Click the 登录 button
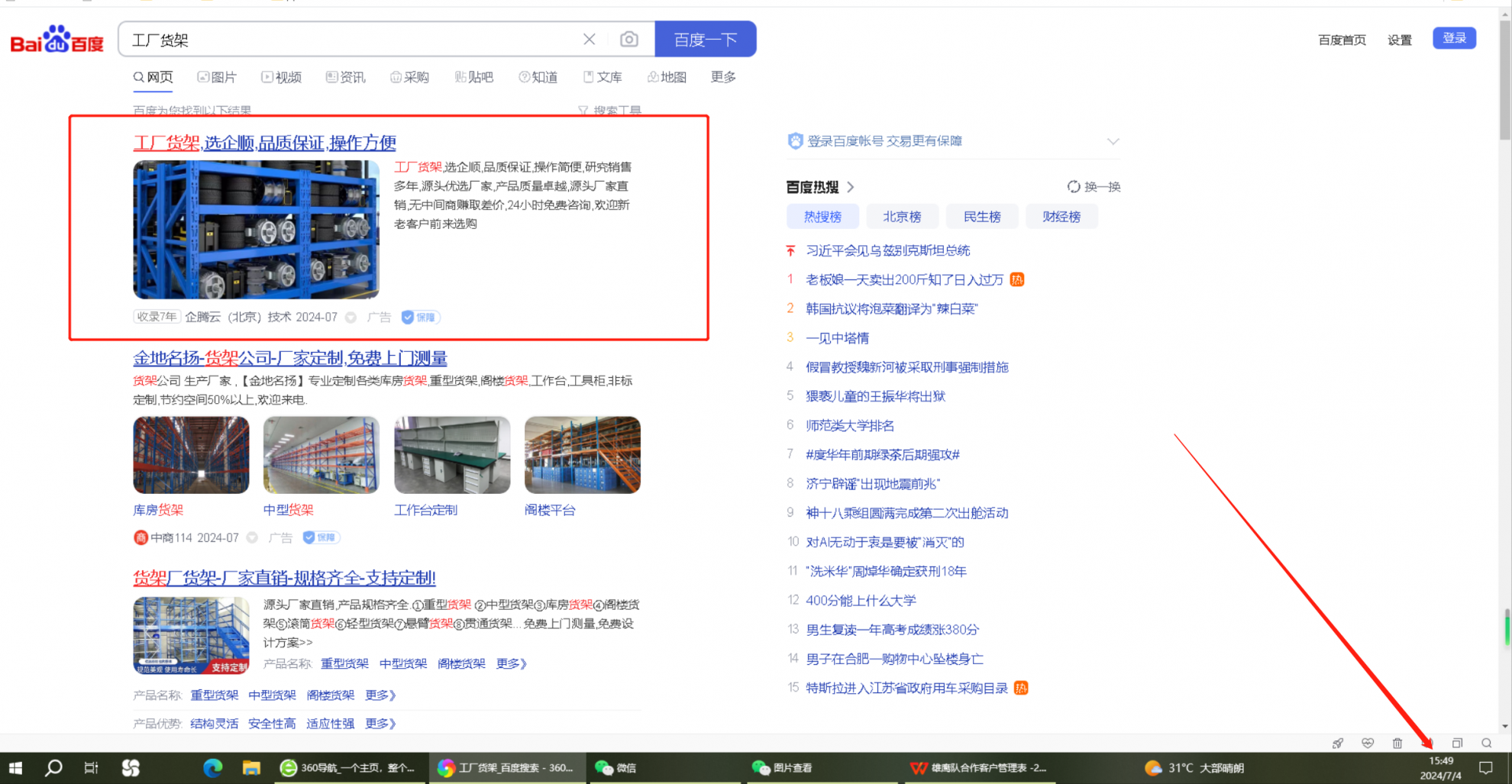1512x784 pixels. 1454,38
